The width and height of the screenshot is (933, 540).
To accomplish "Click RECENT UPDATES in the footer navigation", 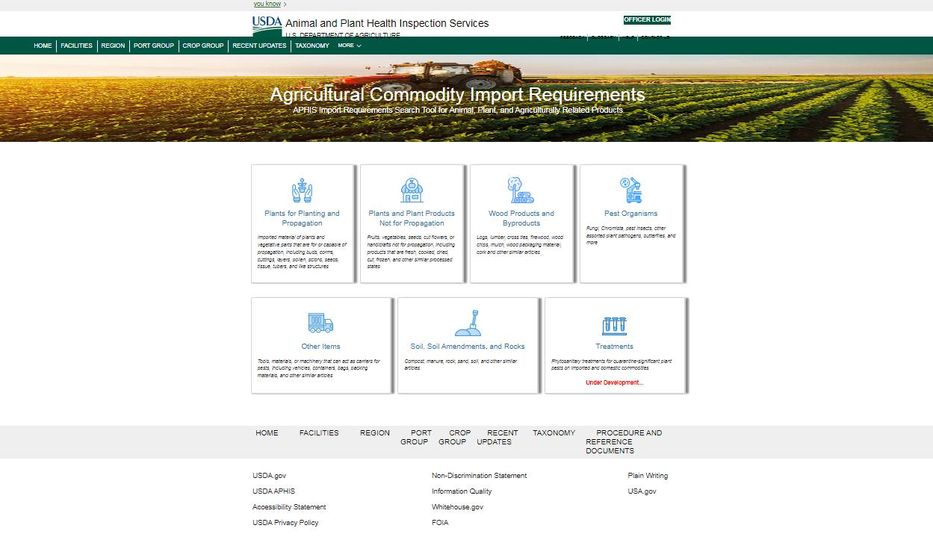I will pos(497,437).
